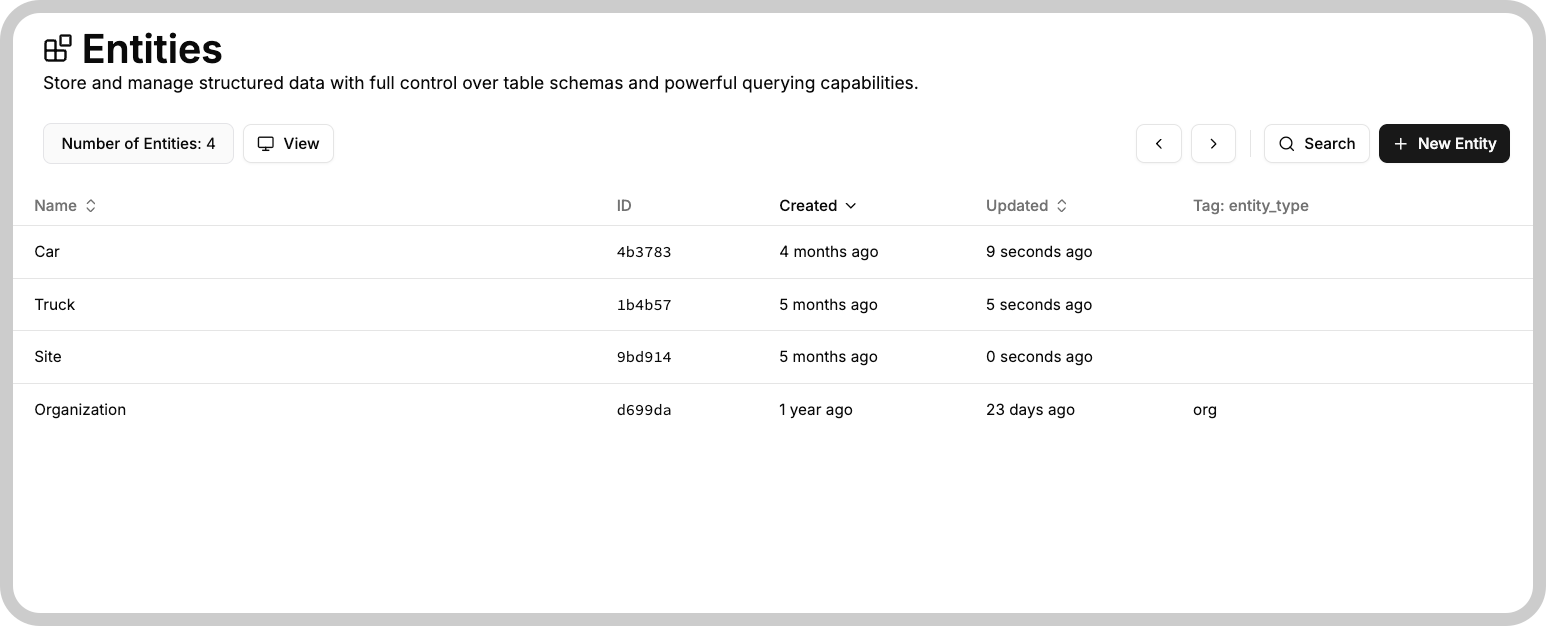Click the plus icon on New Entity
Viewport: 1546px width, 626px height.
click(1400, 144)
